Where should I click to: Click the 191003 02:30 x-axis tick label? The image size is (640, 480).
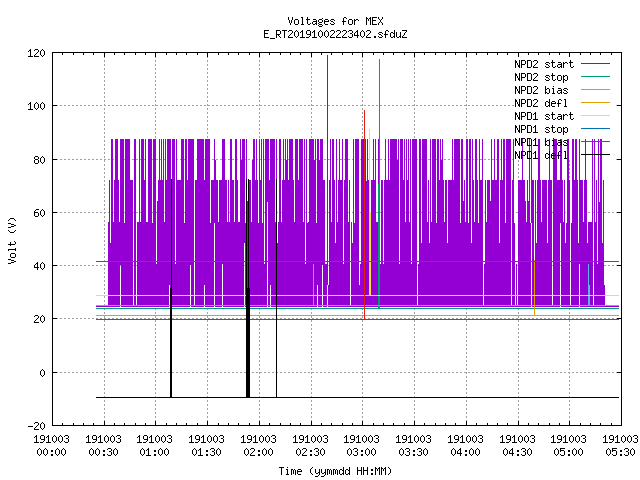[310, 446]
